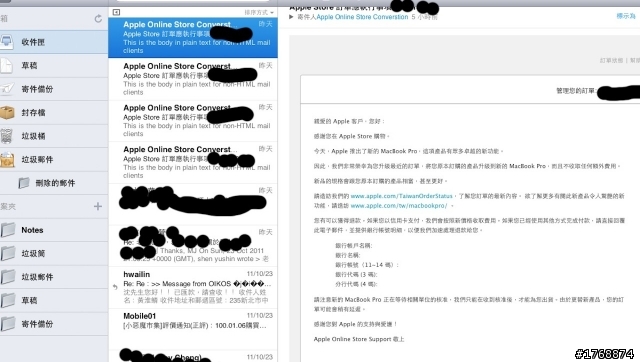Open the 垃圾筒 folder
Viewport: 640px width, 362px height.
pos(54,253)
